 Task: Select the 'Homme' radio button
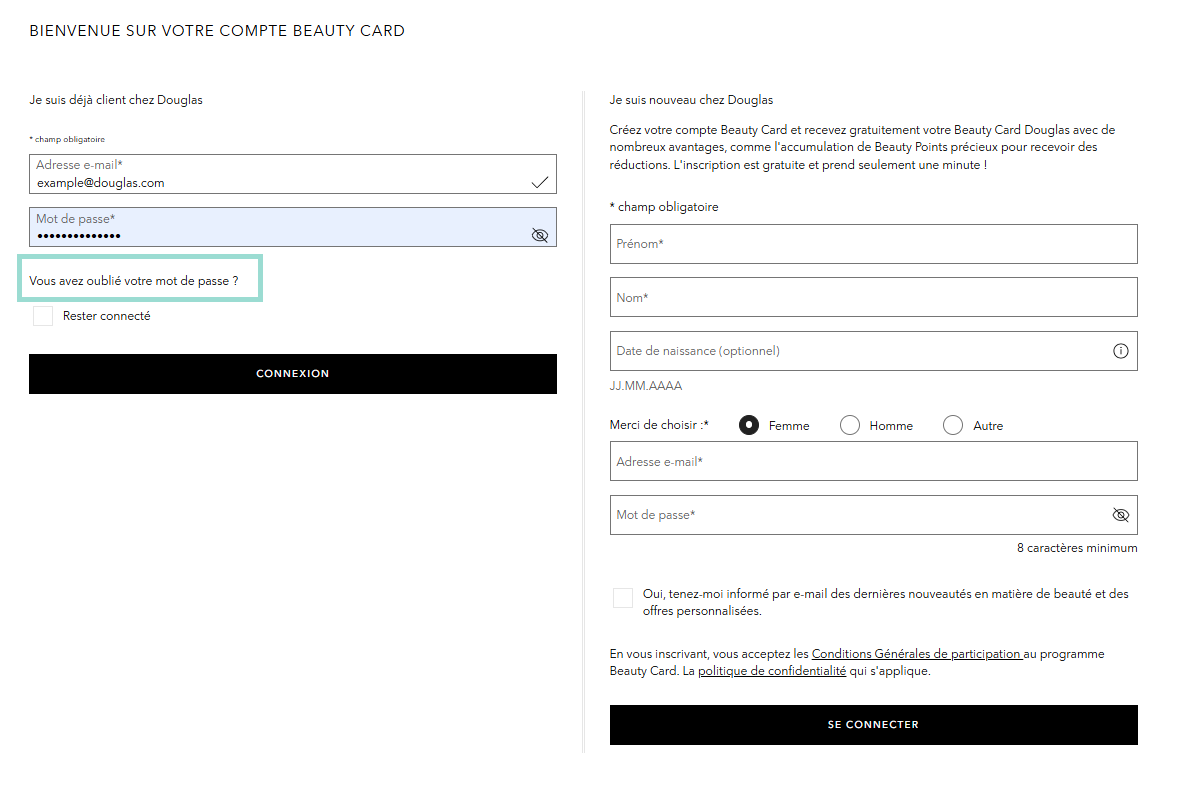point(849,424)
